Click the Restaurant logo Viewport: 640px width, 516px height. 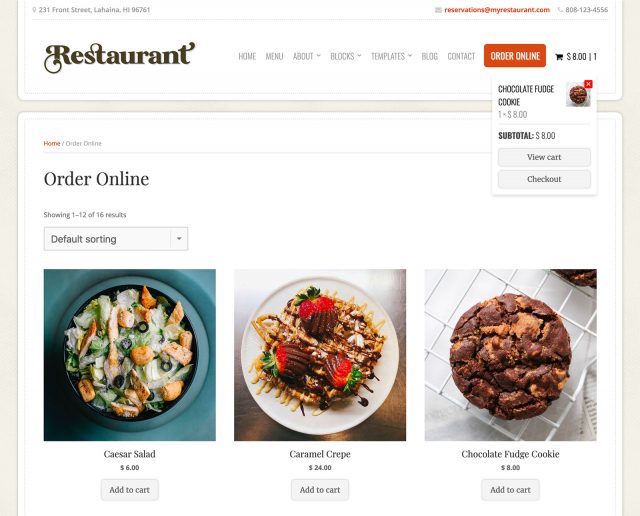coord(119,57)
